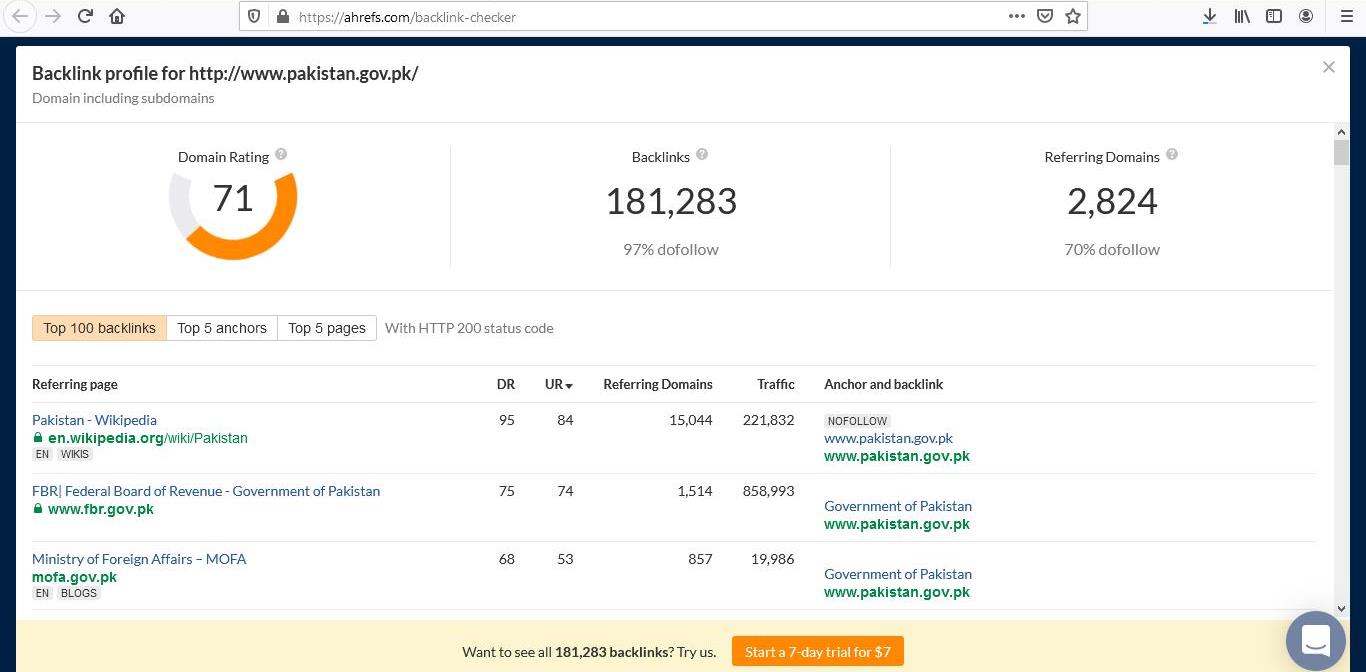Save page to Pocket
1366x672 pixels.
coord(1045,16)
